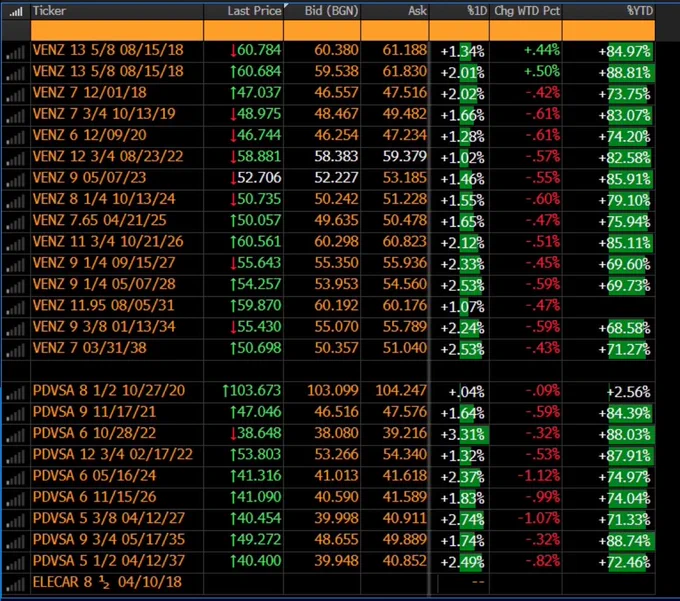Click the orange filter field under %YTD
Image resolution: width=680 pixels, height=601 pixels.
click(608, 30)
